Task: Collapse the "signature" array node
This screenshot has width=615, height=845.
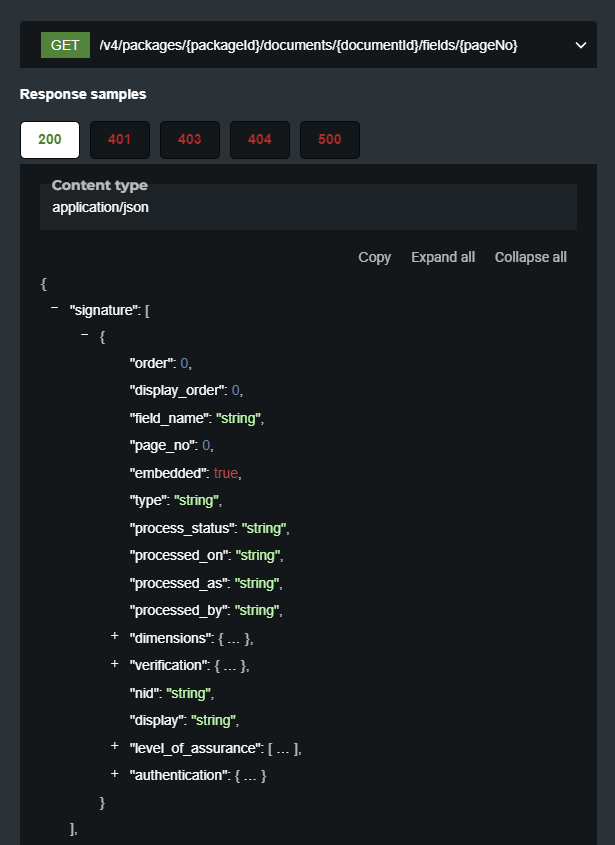Action: [x=54, y=310]
